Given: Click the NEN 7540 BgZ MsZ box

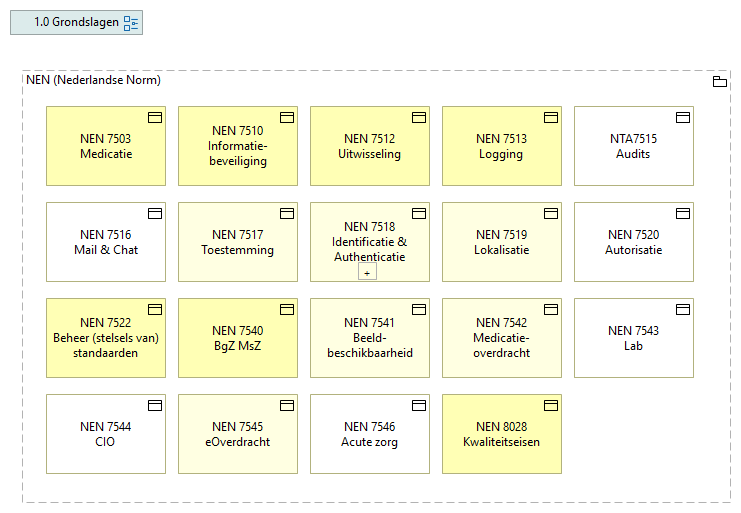Looking at the screenshot, I should coord(238,339).
